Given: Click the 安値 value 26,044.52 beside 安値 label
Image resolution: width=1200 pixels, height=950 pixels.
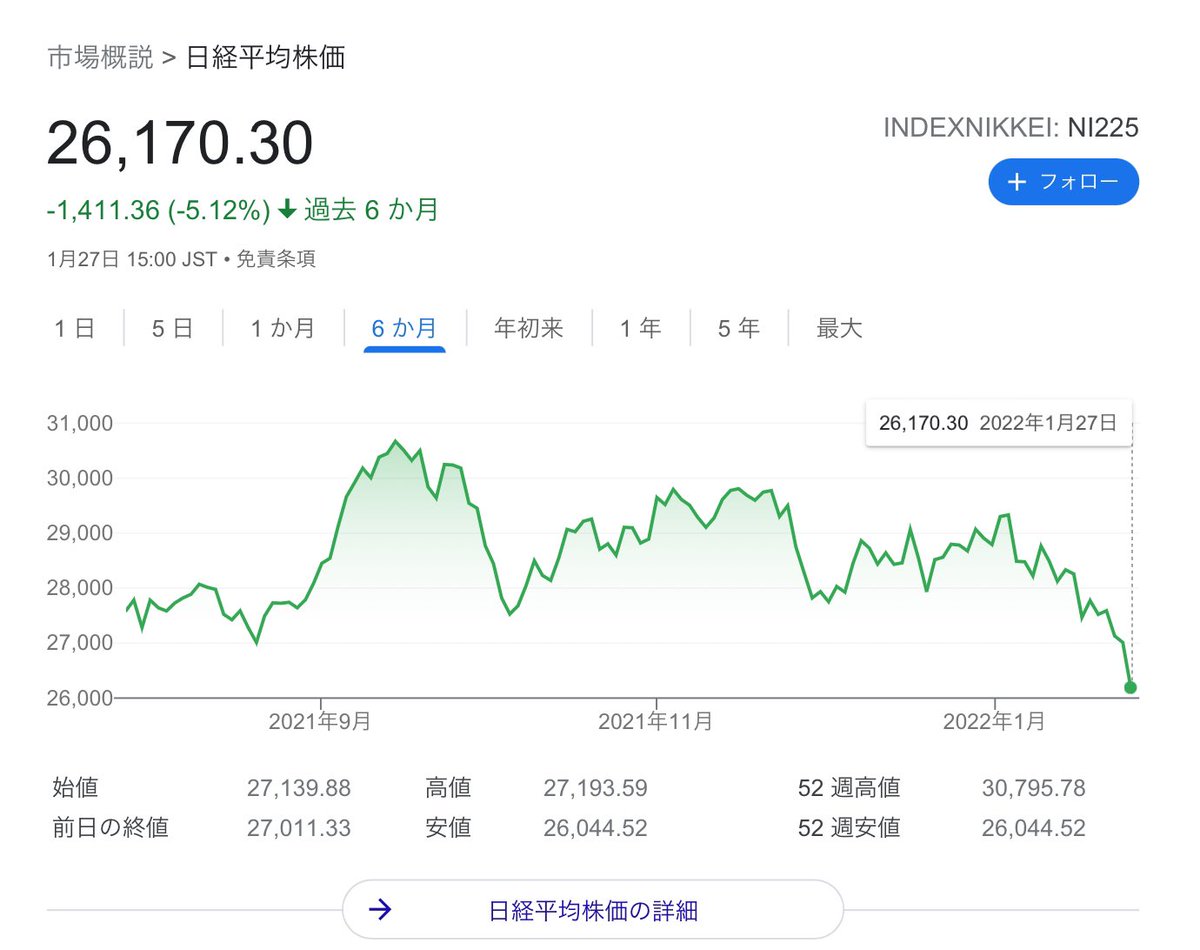Looking at the screenshot, I should tap(595, 828).
